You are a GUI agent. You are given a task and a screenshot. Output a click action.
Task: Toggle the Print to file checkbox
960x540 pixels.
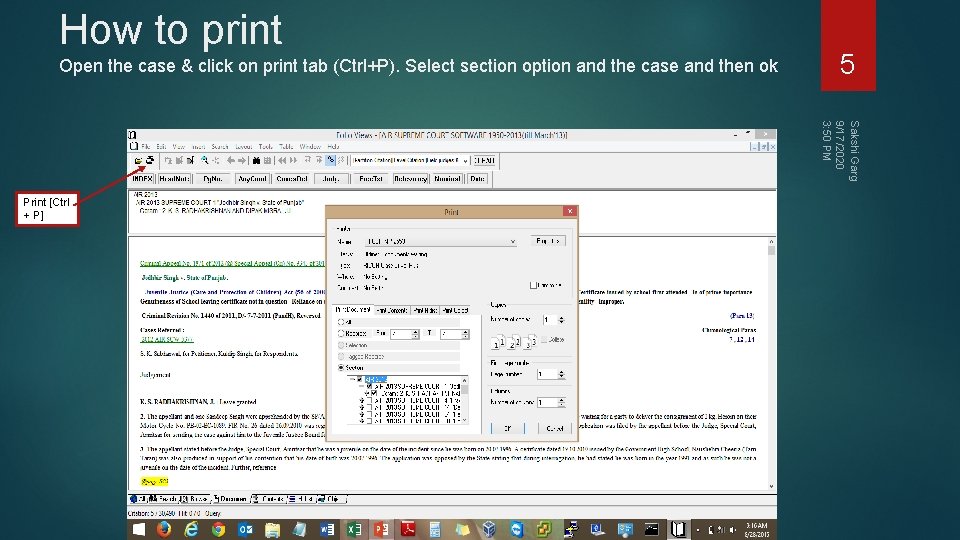pos(533,285)
